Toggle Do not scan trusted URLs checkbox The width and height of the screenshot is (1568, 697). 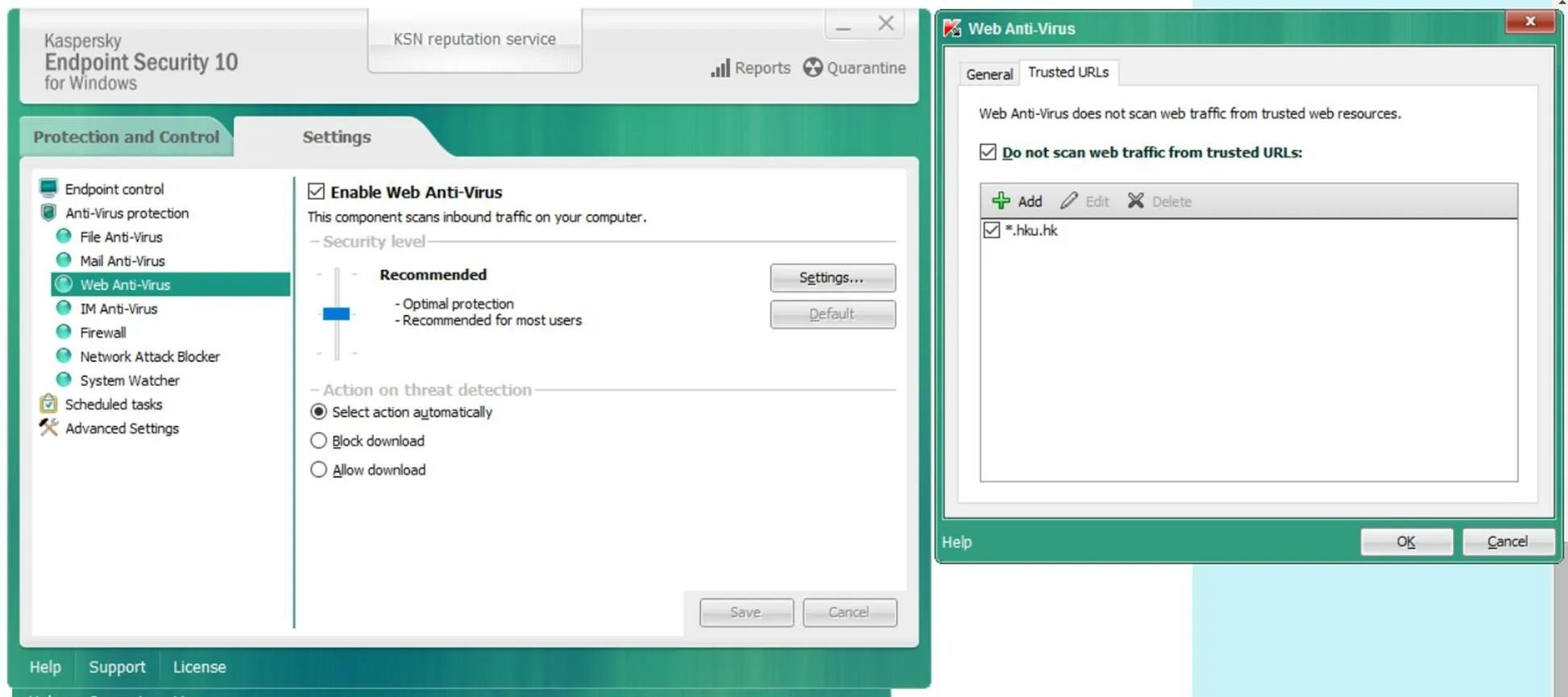[x=988, y=152]
